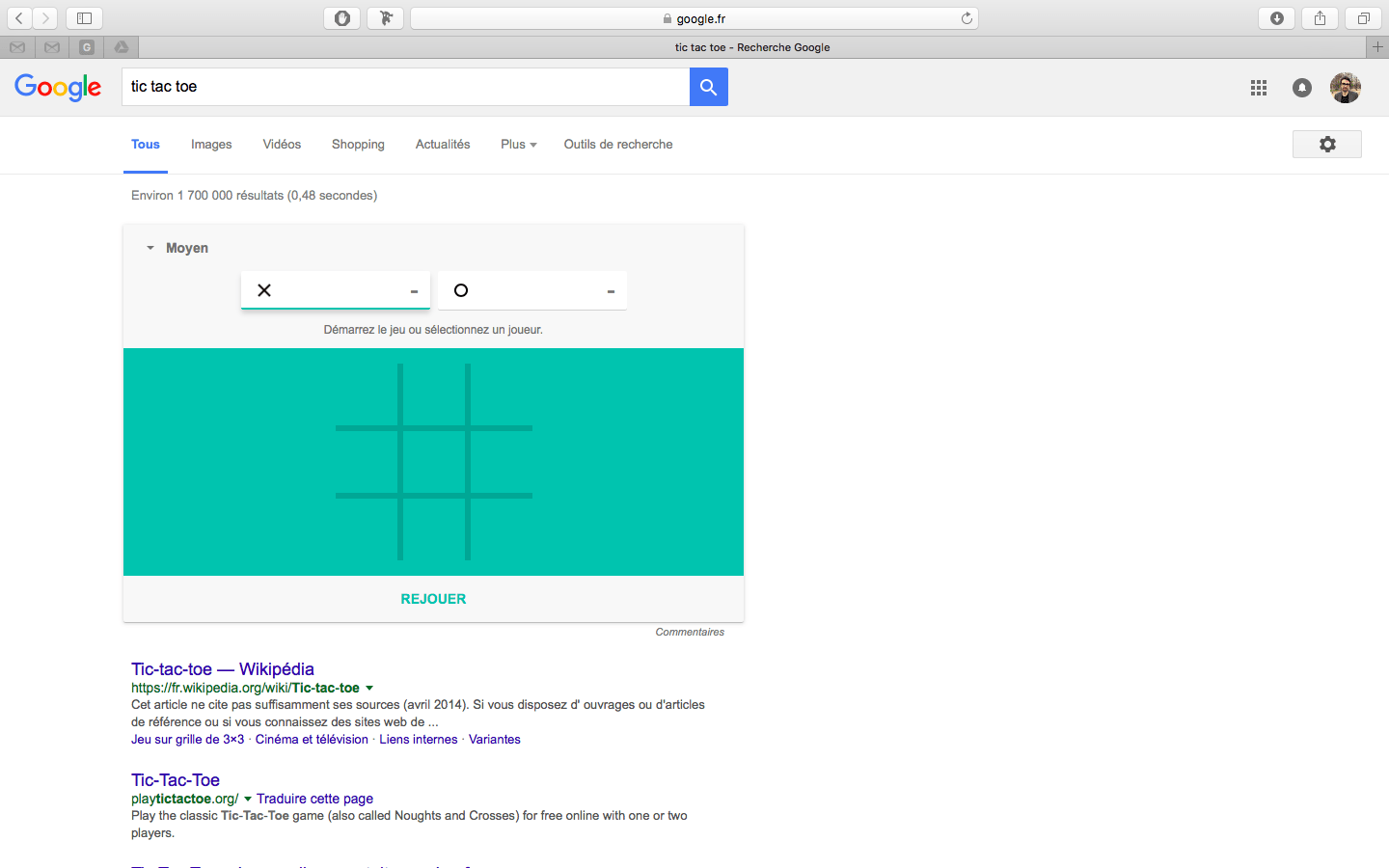This screenshot has width=1389, height=868.
Task: Click in the tic tac toe search field
Action: [405, 87]
